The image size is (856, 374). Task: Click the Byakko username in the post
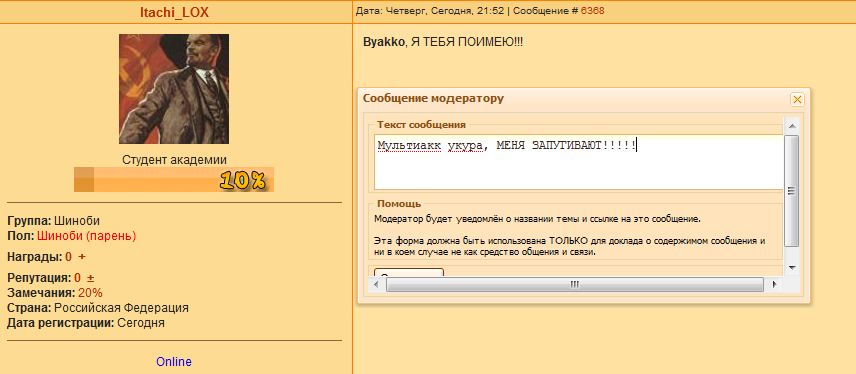[x=384, y=42]
